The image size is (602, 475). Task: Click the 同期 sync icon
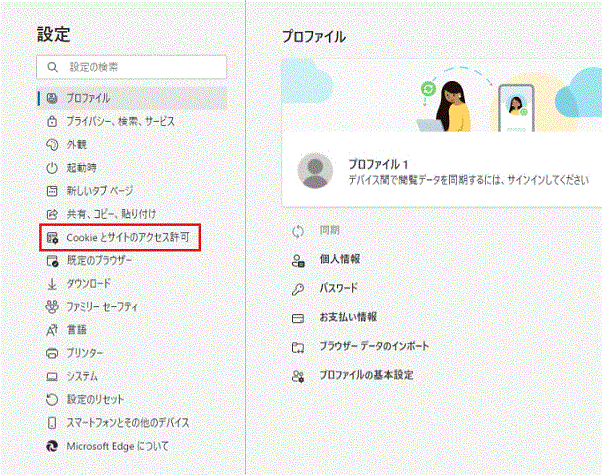pos(298,231)
